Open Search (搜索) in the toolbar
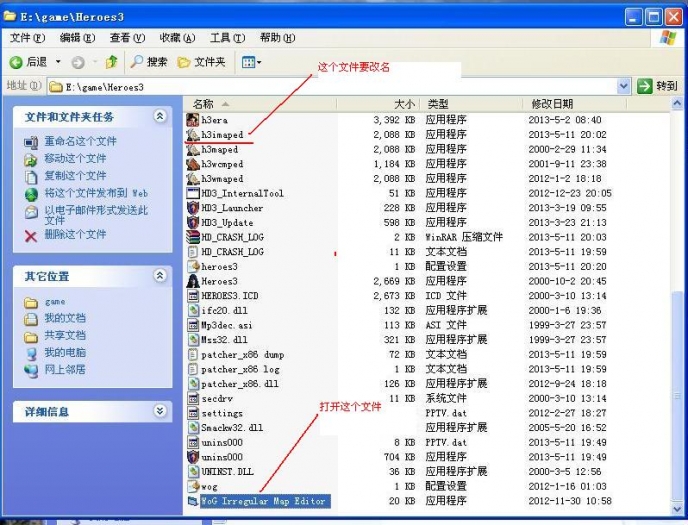The image size is (688, 525). 149,62
